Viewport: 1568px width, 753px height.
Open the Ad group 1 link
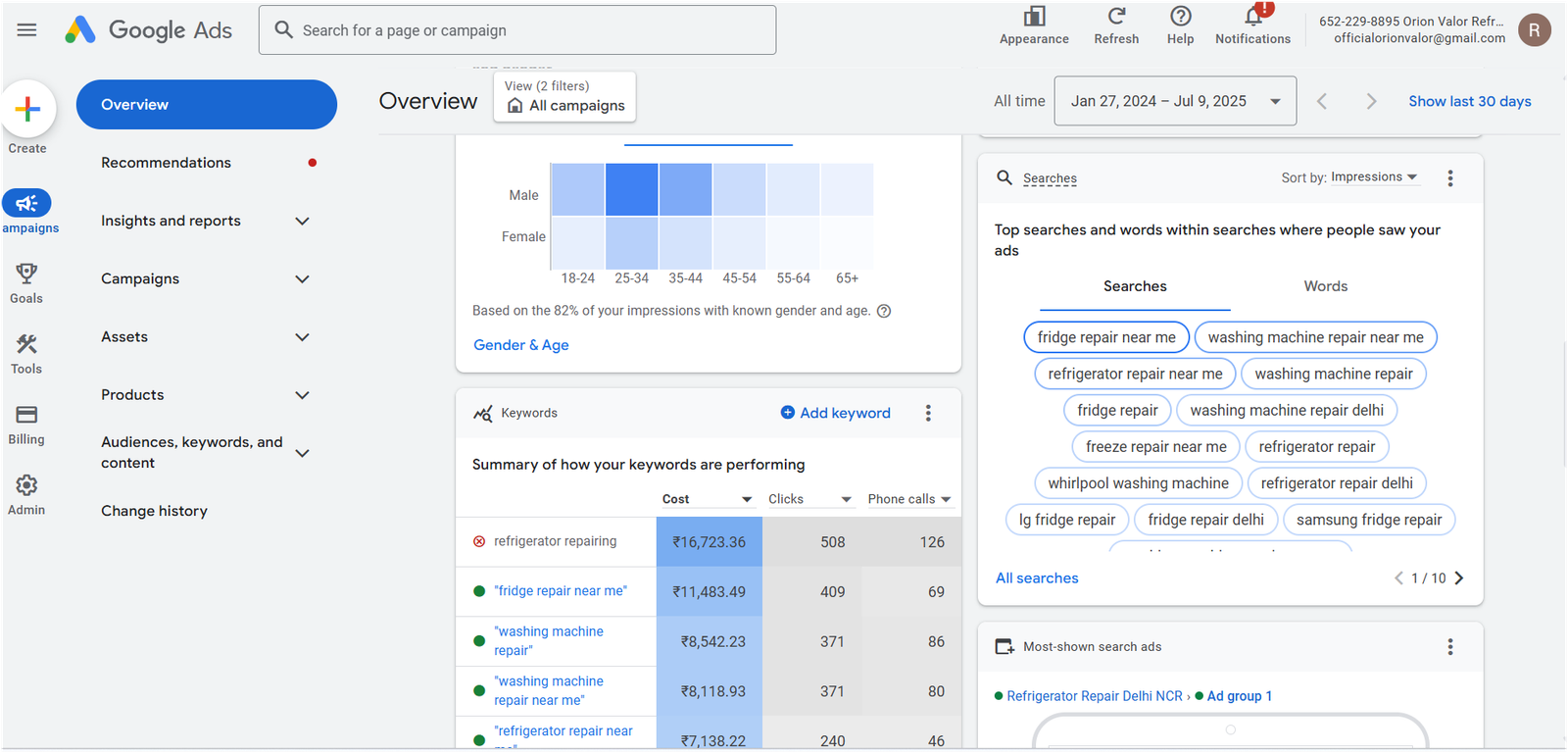tap(1240, 696)
